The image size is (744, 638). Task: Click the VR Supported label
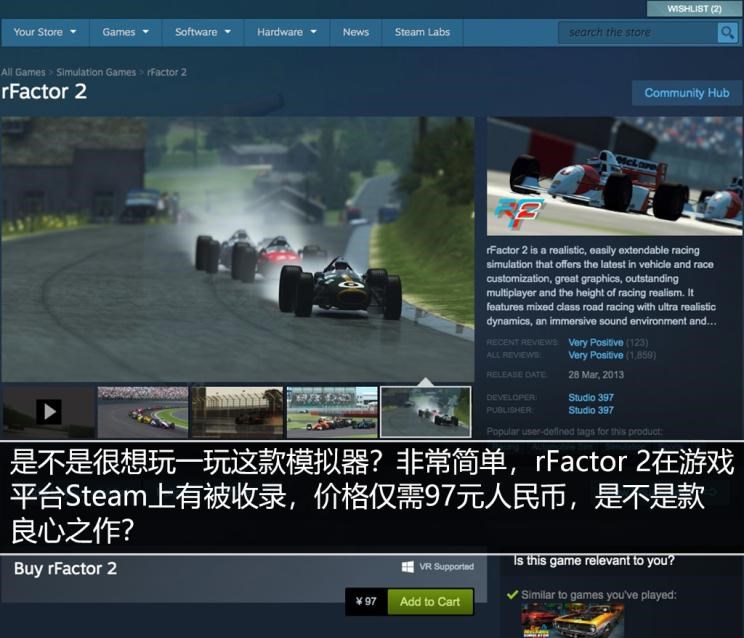click(446, 567)
